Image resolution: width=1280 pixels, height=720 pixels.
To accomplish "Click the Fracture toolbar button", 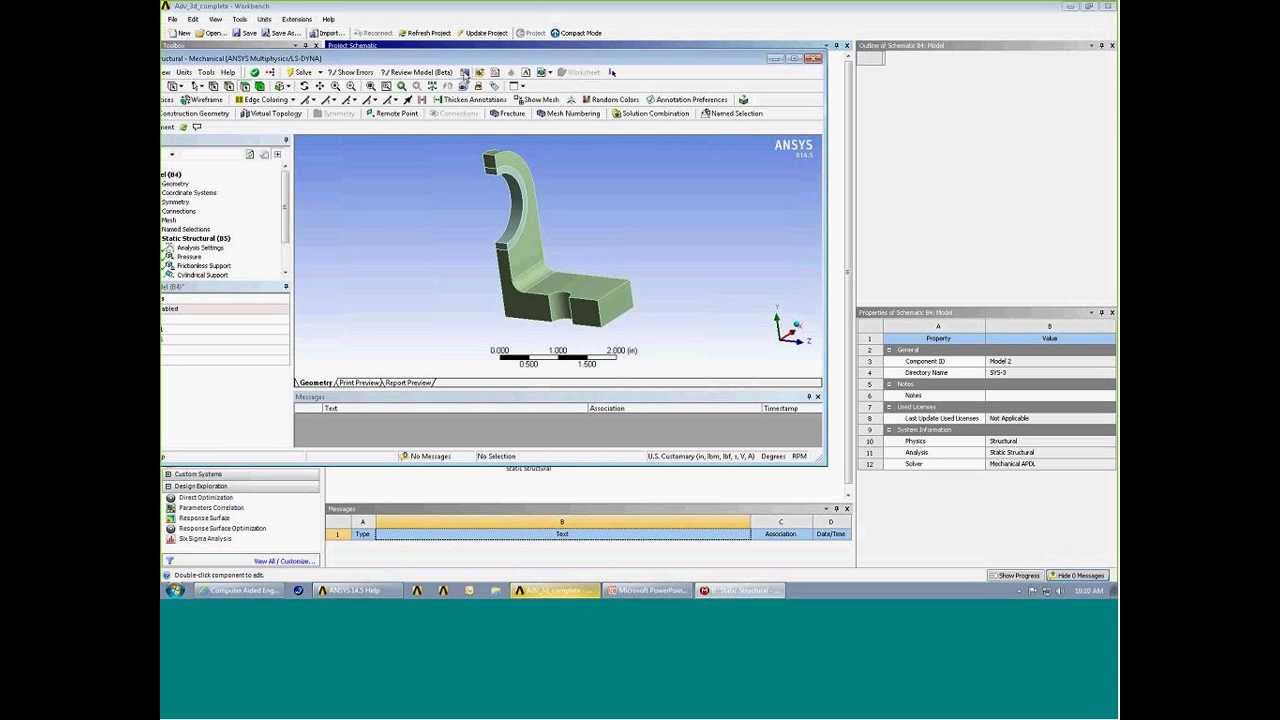I will click(x=507, y=114).
